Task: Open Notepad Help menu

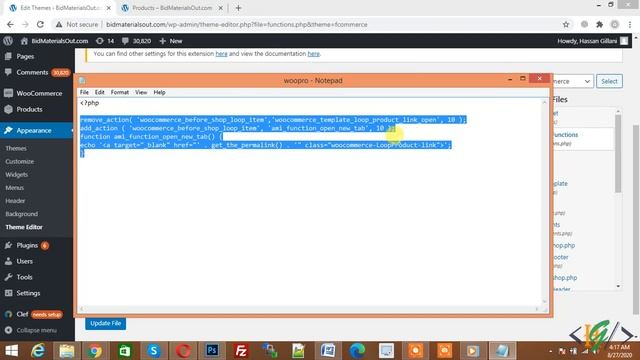Action: [159, 92]
